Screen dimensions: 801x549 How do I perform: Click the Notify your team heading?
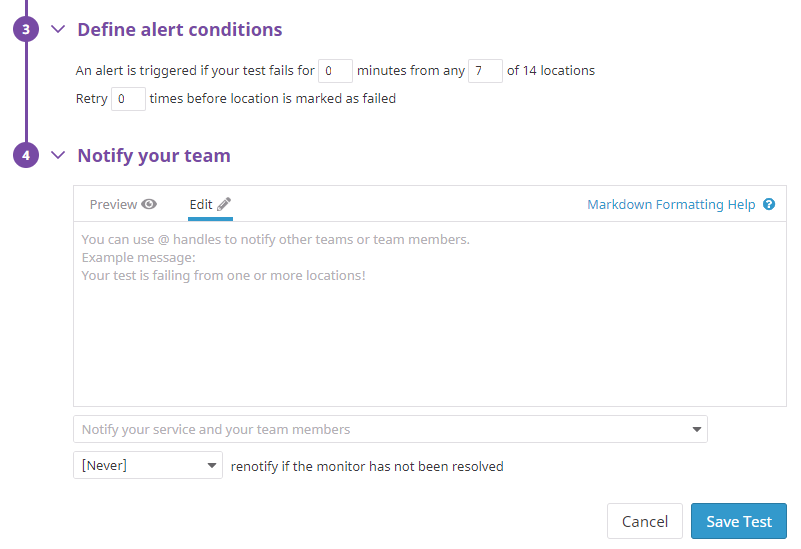pyautogui.click(x=154, y=156)
